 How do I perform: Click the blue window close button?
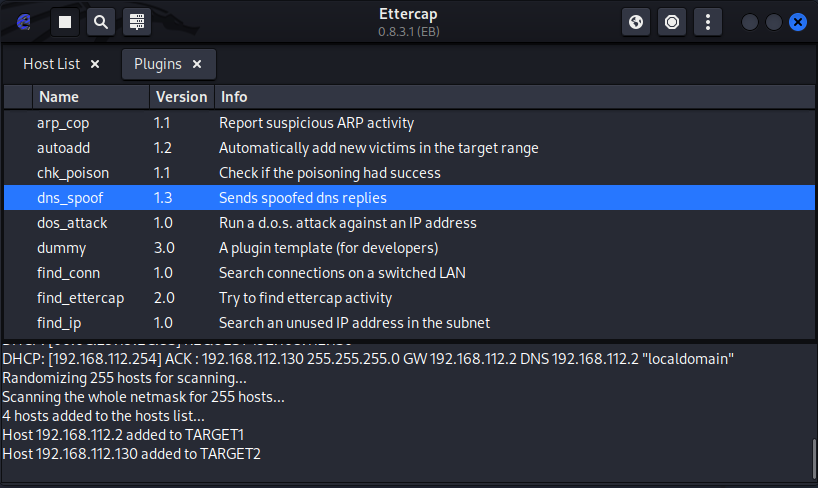(x=797, y=21)
